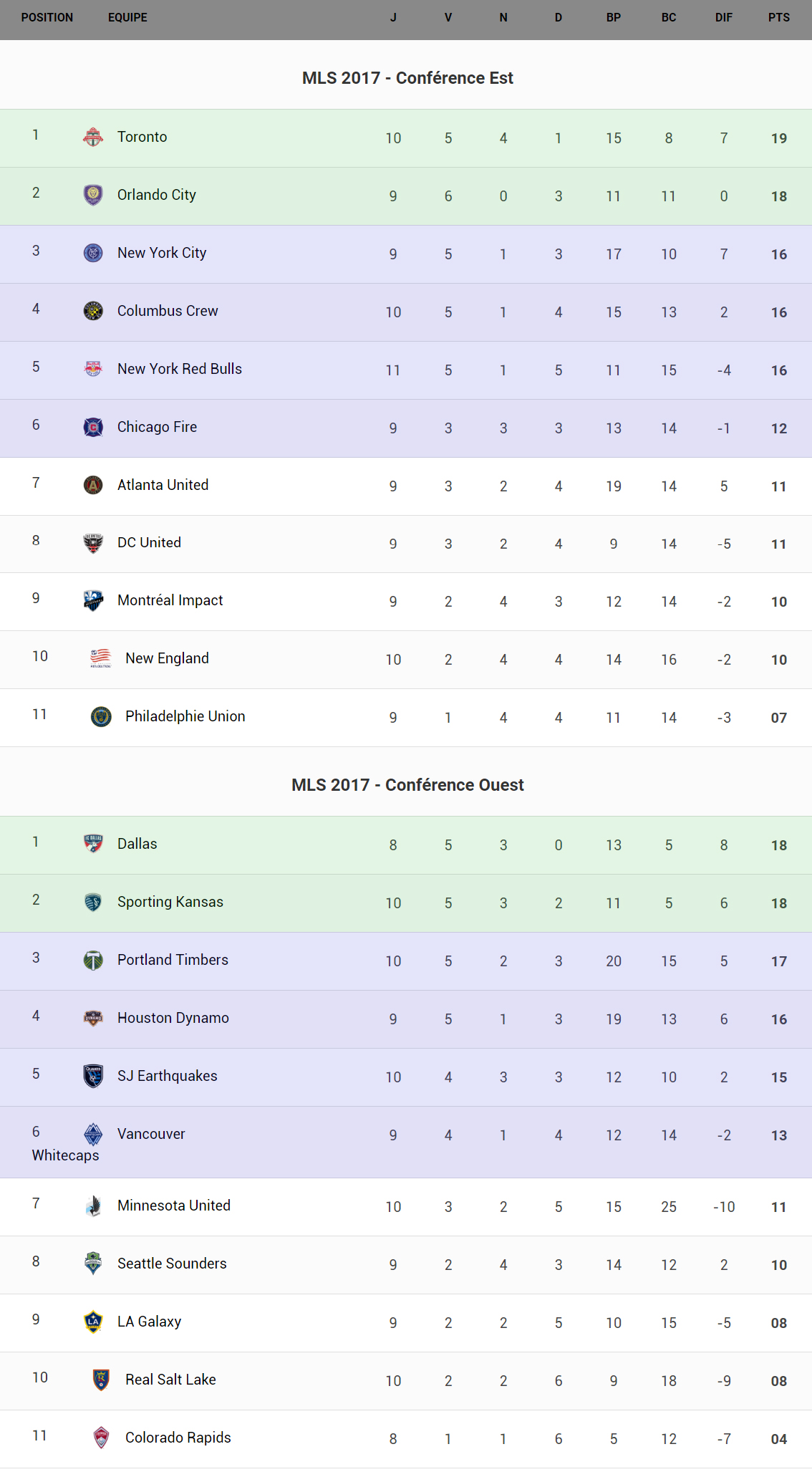Select the Columbus Crew logo

93,311
